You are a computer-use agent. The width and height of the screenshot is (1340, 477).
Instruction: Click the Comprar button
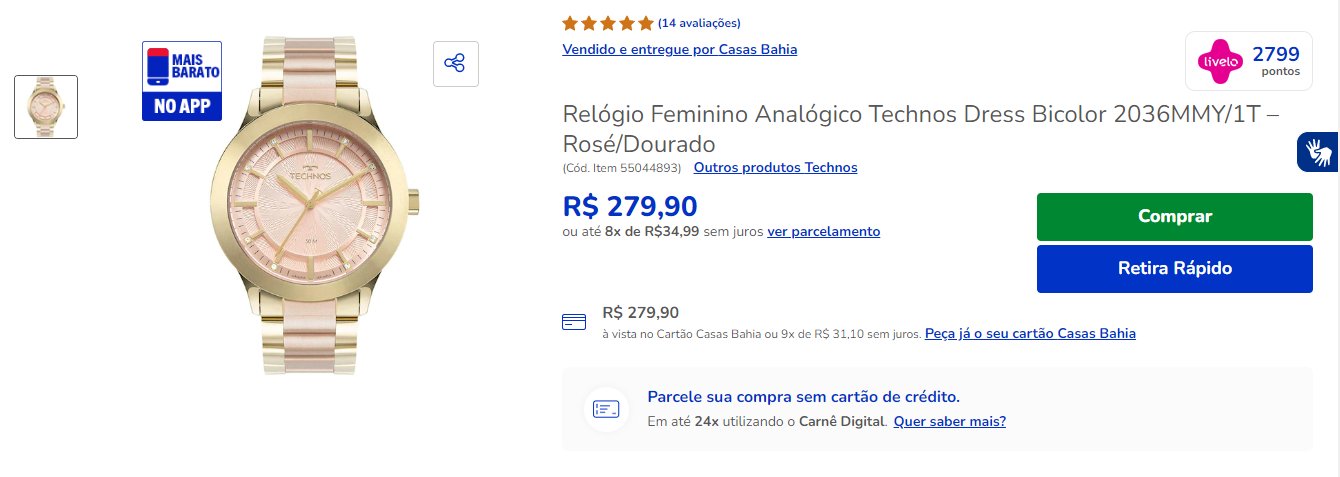click(x=1174, y=216)
